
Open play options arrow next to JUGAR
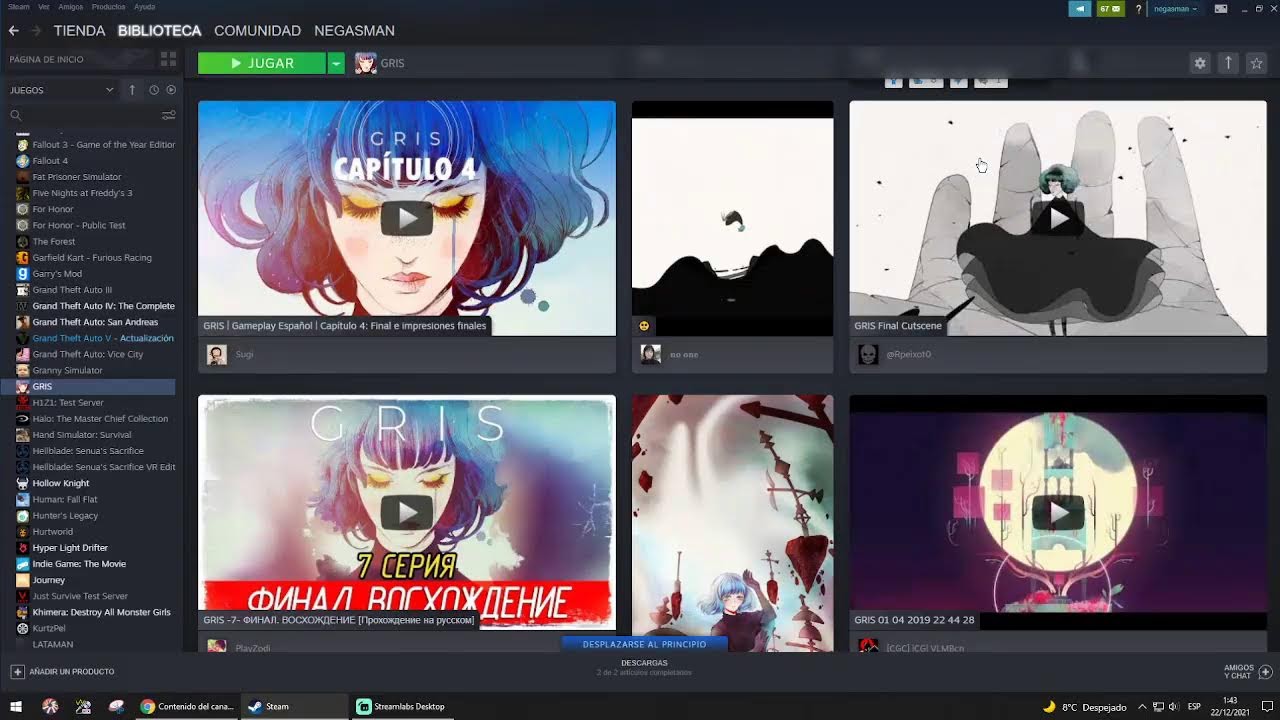[336, 63]
